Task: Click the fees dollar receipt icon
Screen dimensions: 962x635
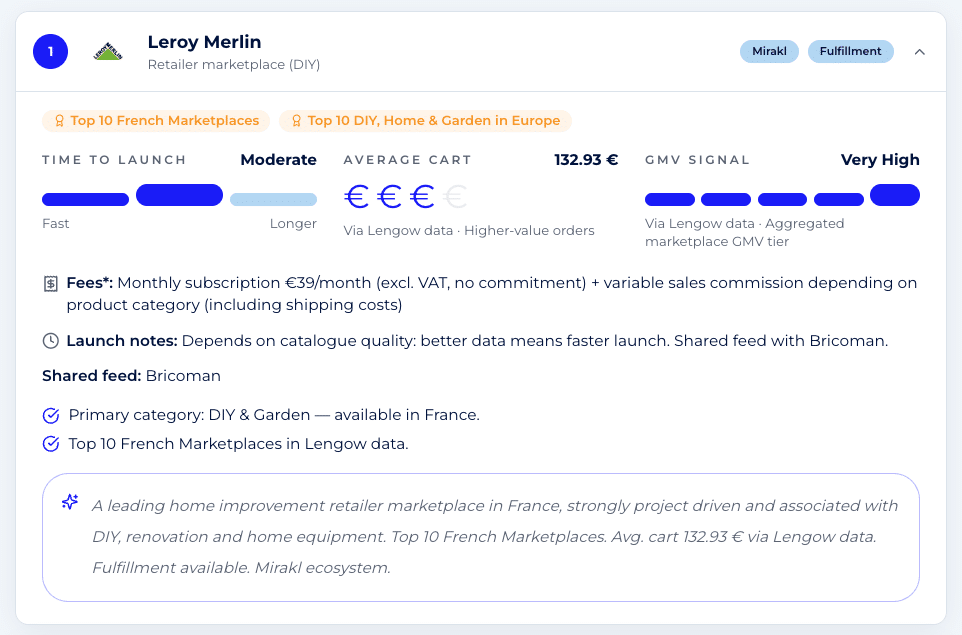Action: tap(51, 283)
